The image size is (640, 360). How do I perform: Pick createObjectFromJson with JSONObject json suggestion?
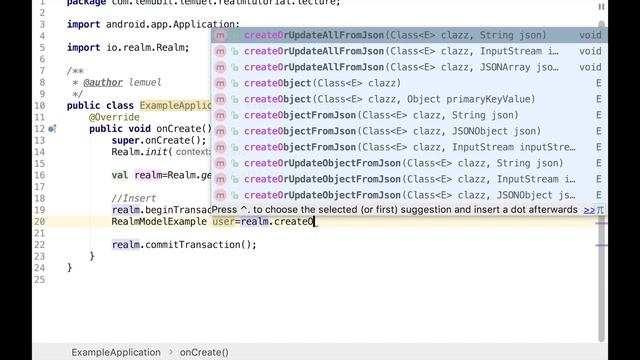tap(409, 131)
